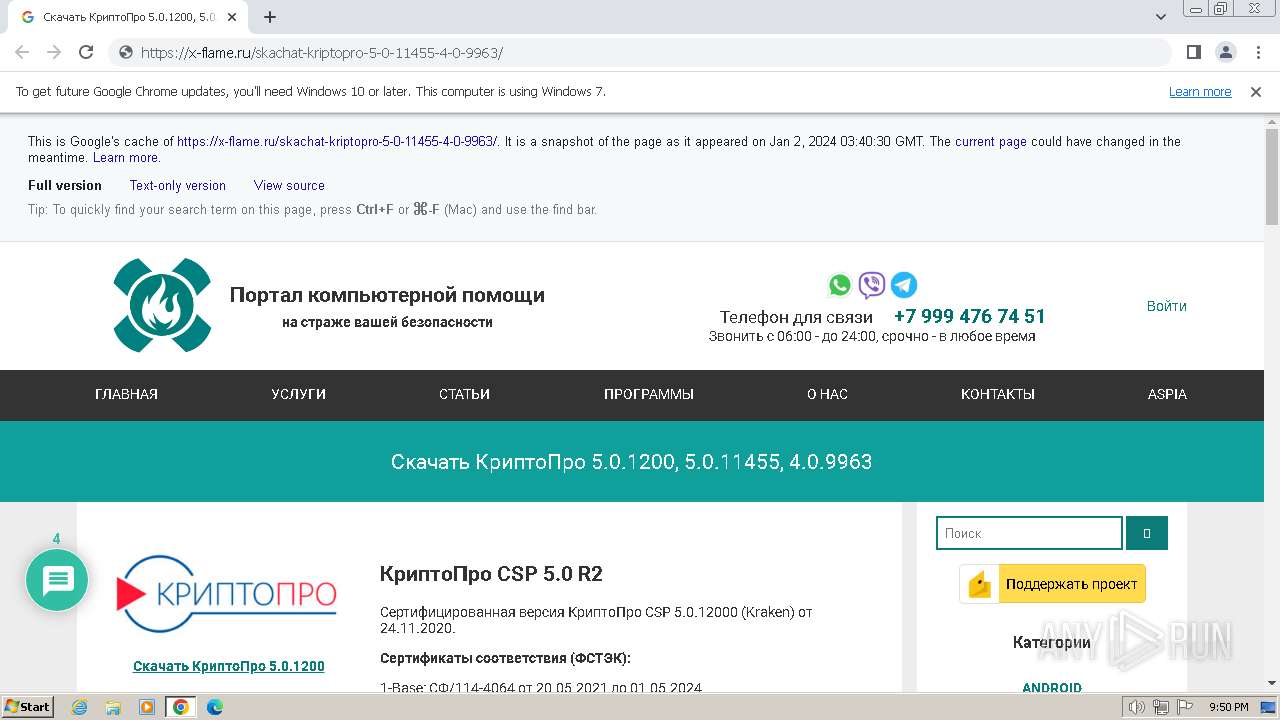Image resolution: width=1280 pixels, height=720 pixels.
Task: Click Learn more in cache notice
Action: 126,158
